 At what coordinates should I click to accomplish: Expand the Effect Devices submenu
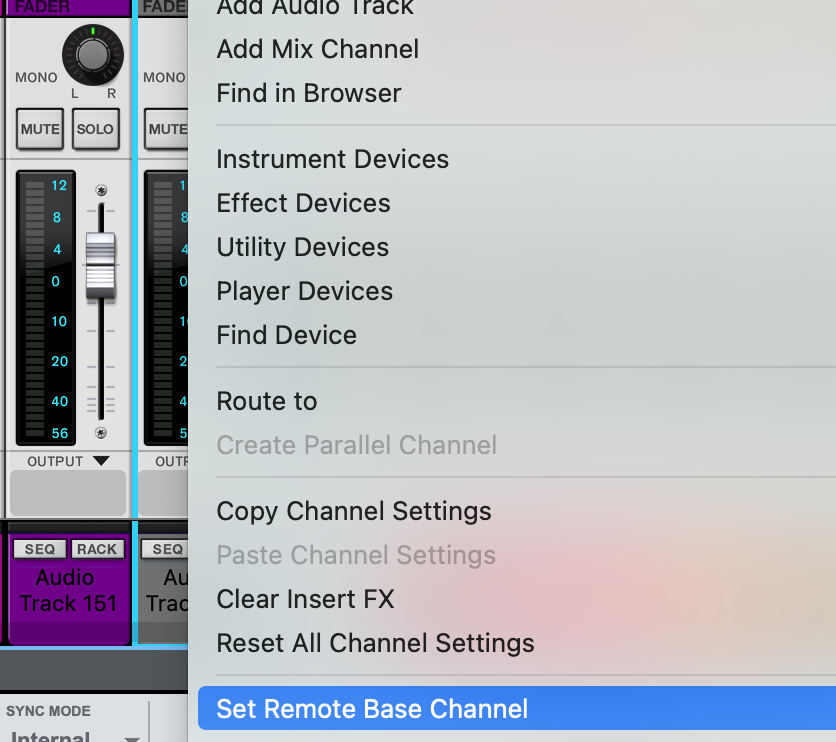click(x=303, y=203)
